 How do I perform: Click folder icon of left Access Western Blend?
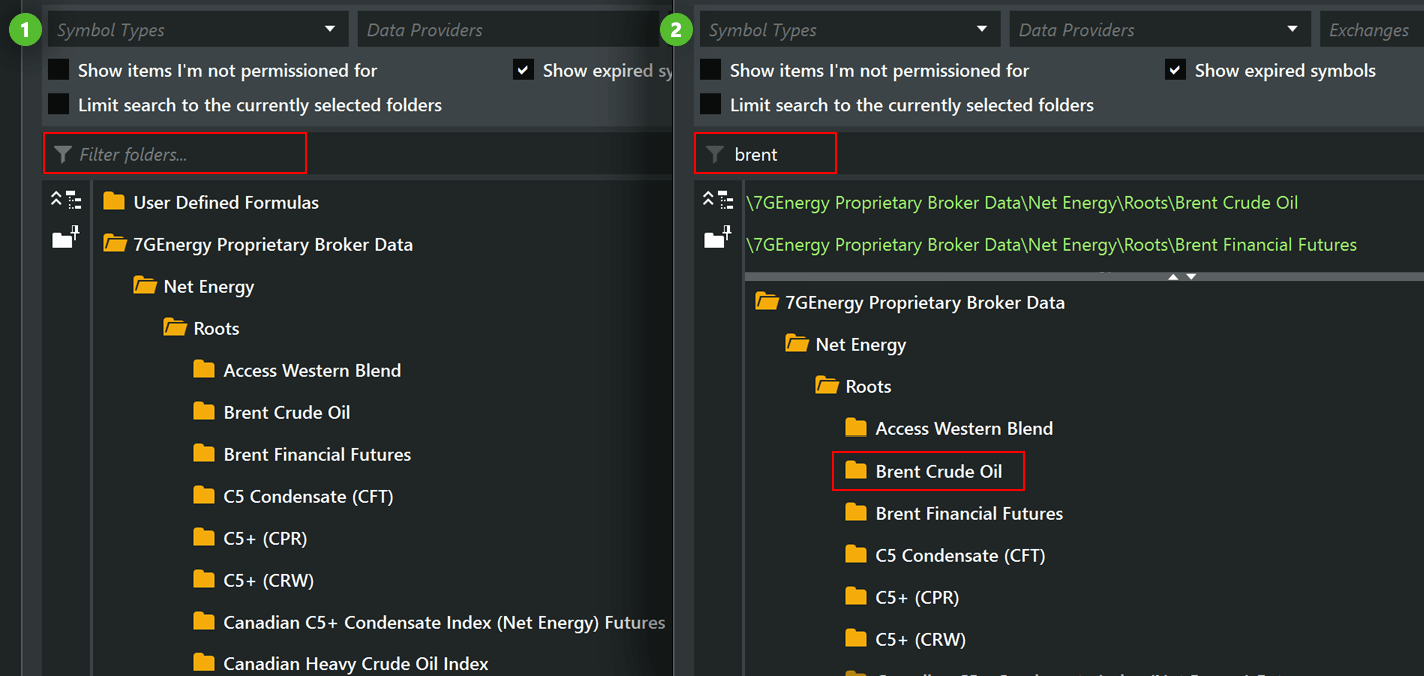point(204,370)
